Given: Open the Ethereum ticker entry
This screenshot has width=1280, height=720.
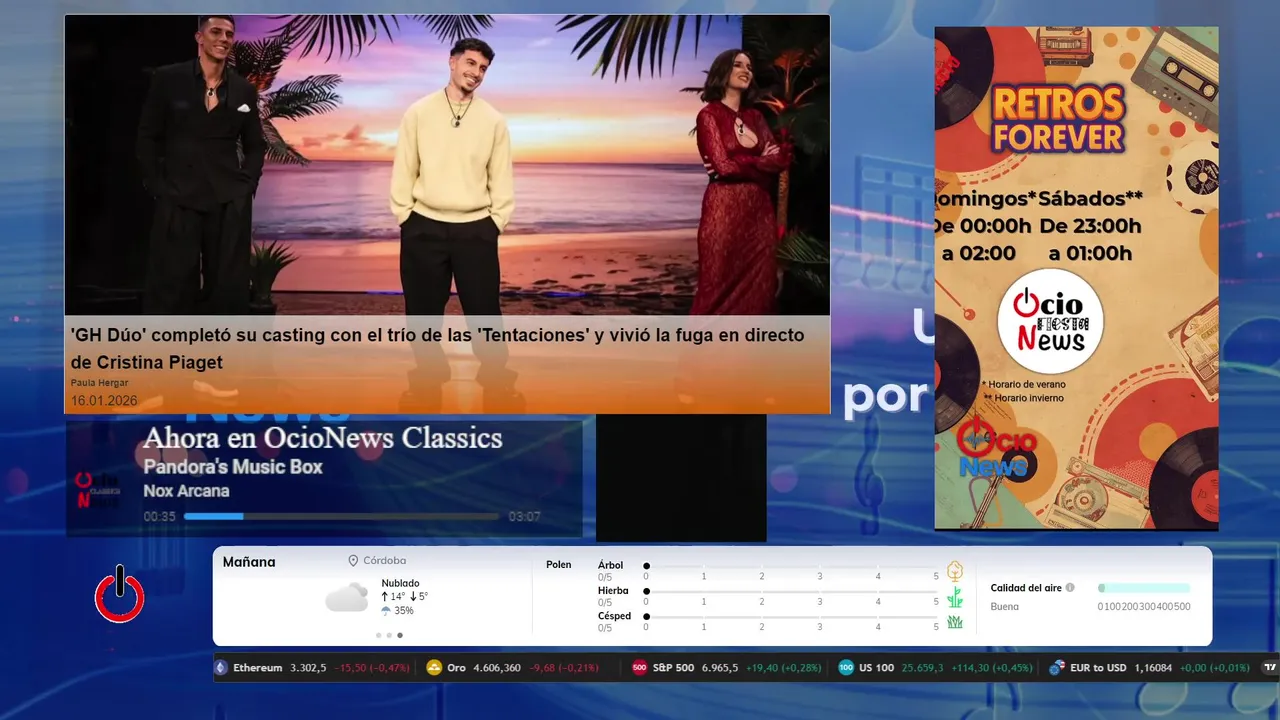Looking at the screenshot, I should pos(313,667).
